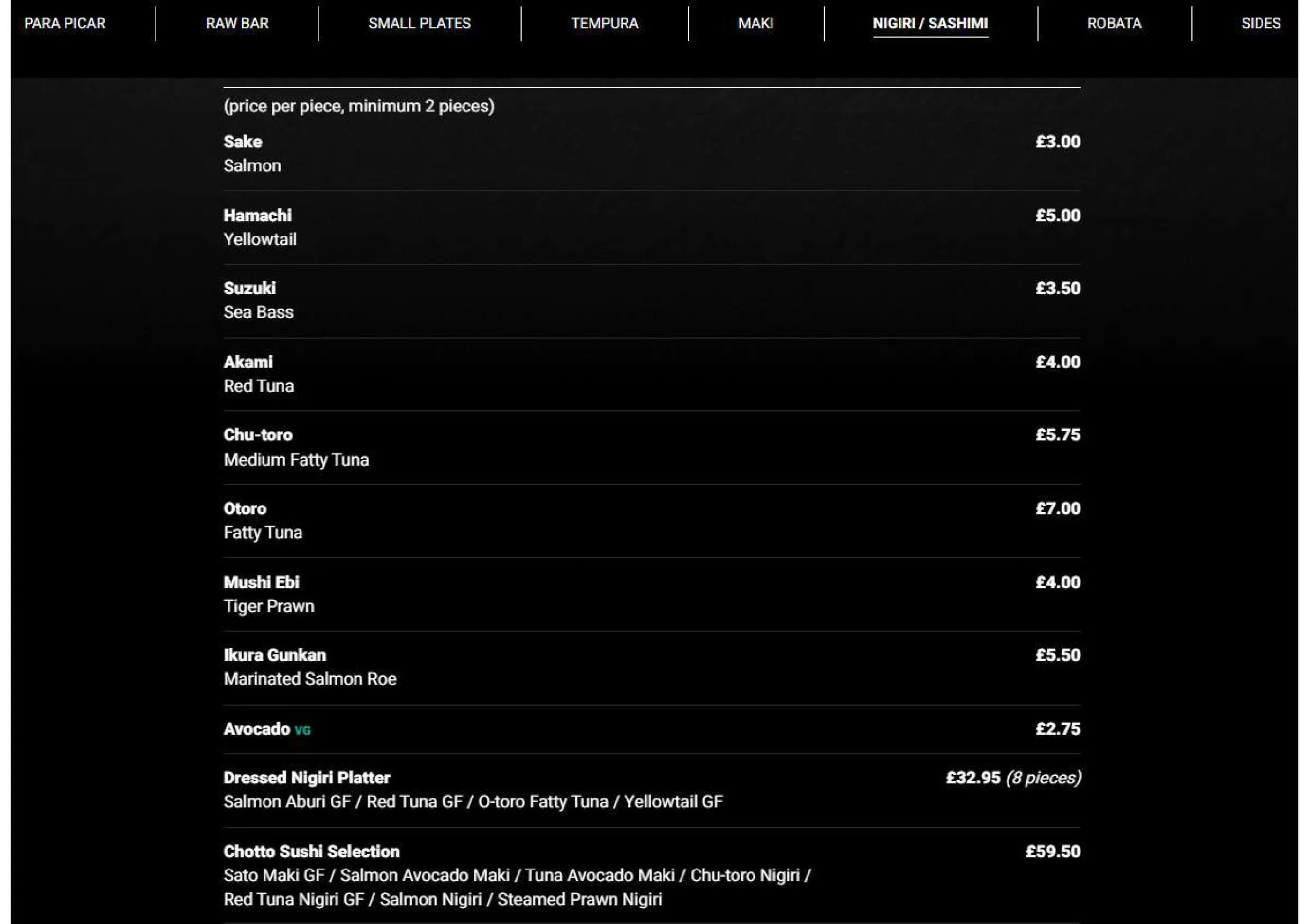Viewport: 1308px width, 924px height.
Task: Select the Hamachi yellowtail item
Action: coord(652,227)
